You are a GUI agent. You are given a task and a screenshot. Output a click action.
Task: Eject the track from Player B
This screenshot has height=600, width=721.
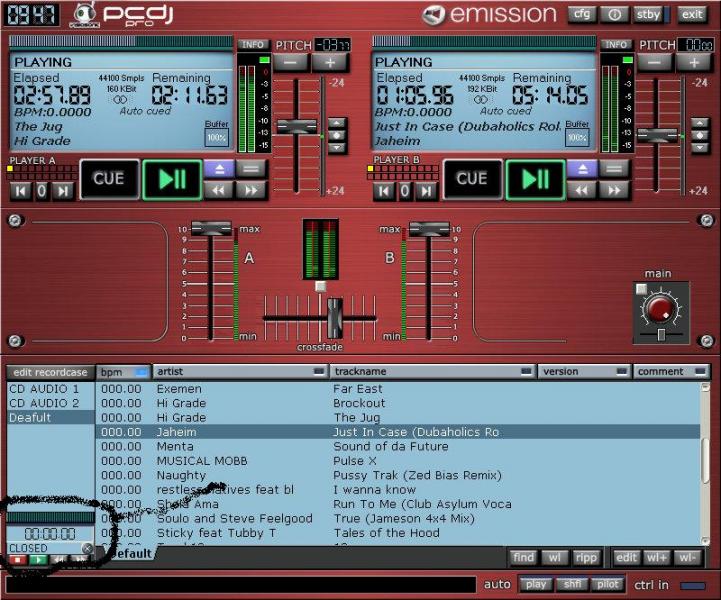tap(583, 169)
